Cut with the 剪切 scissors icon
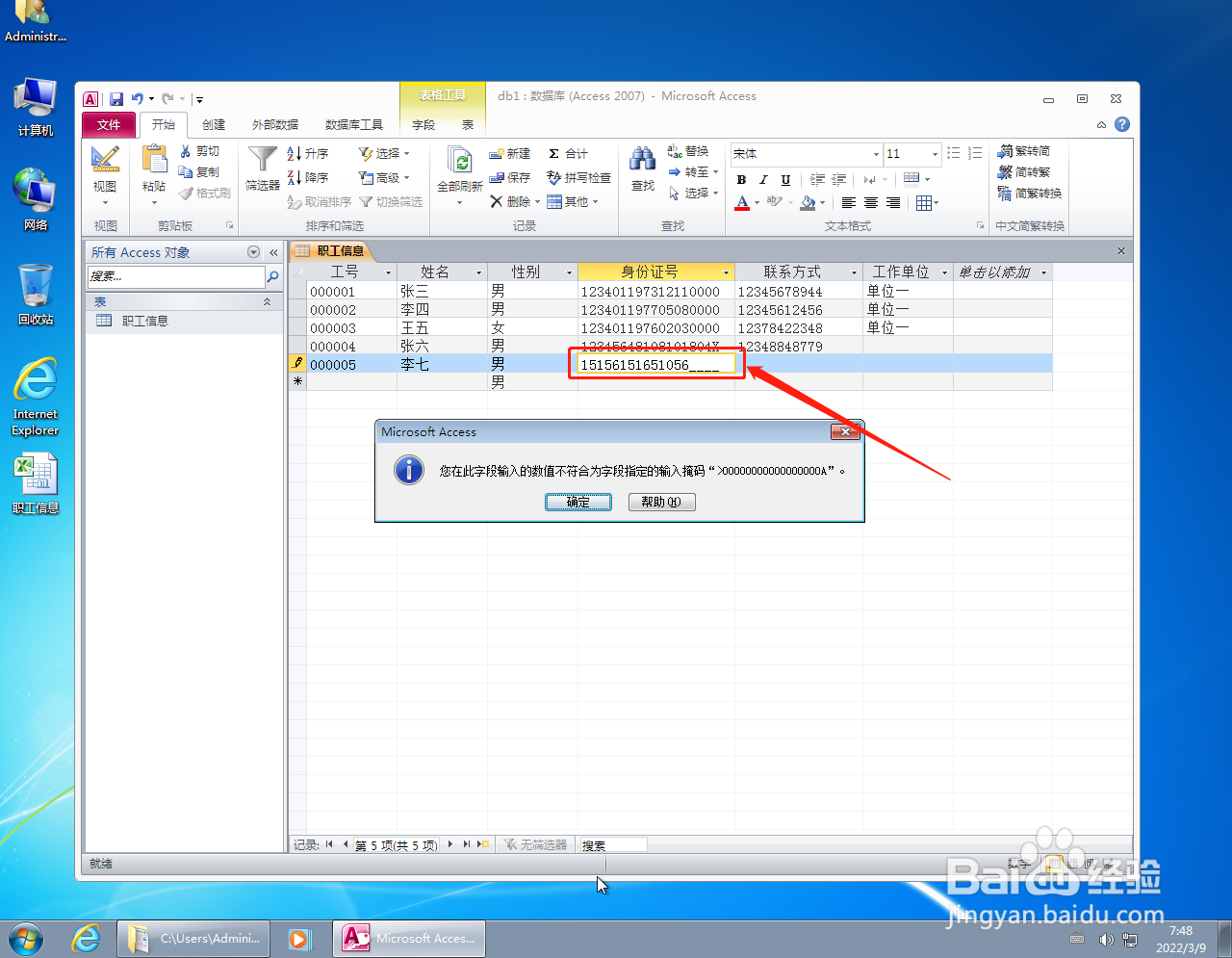 pyautogui.click(x=199, y=151)
